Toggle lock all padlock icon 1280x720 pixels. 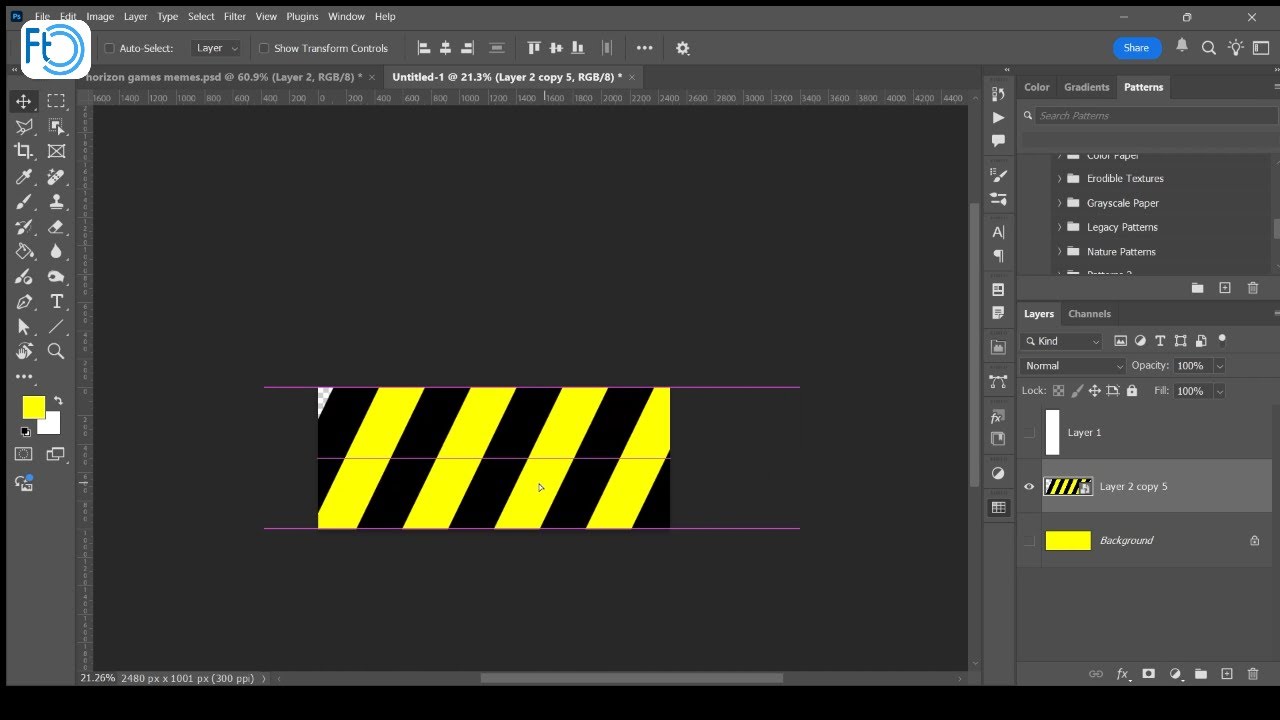click(1132, 391)
